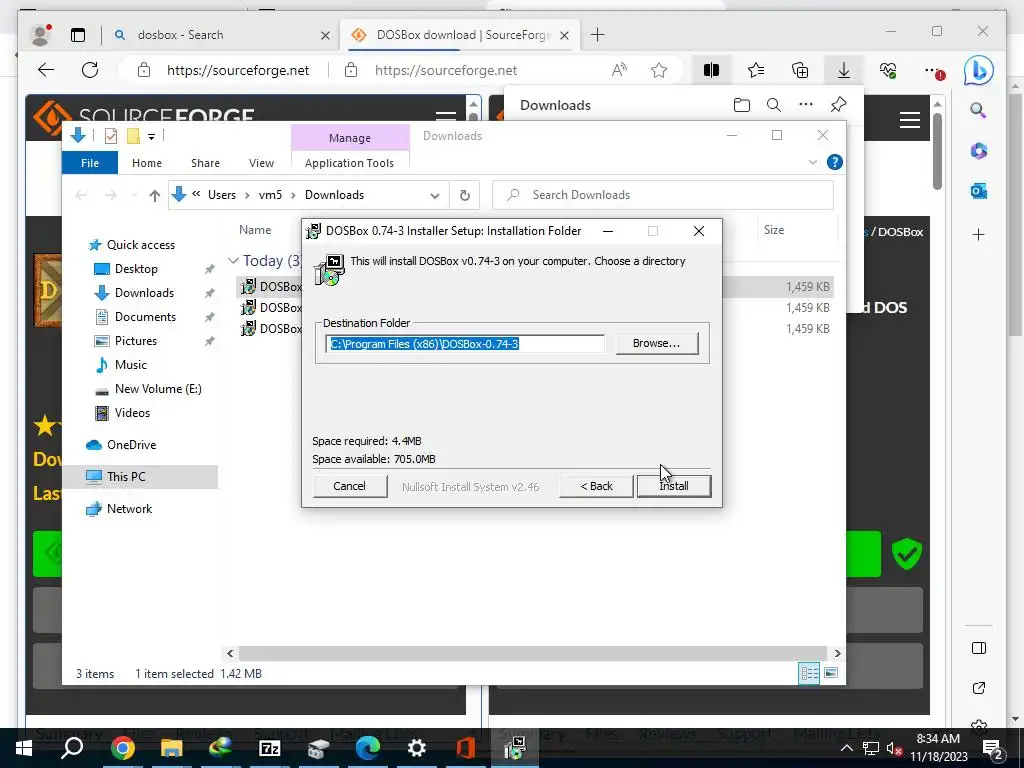Open Documents in the navigation pane
The image size is (1024, 768).
[145, 317]
